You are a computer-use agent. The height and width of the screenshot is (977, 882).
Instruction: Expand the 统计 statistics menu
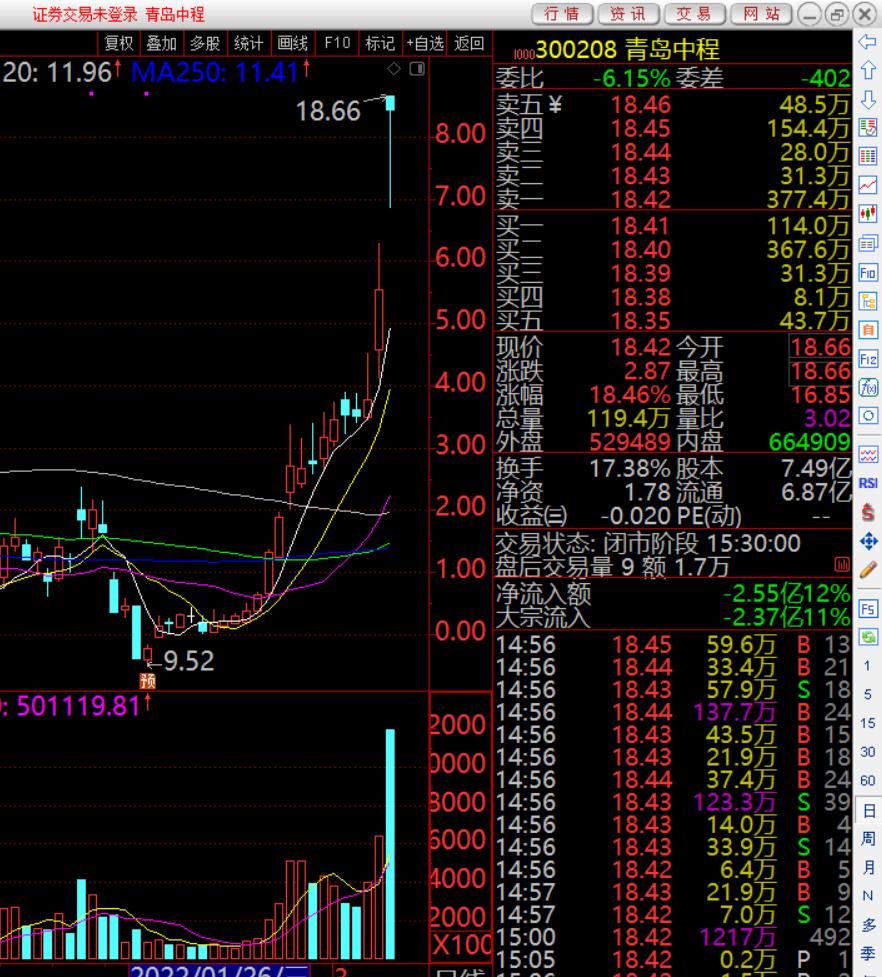249,43
